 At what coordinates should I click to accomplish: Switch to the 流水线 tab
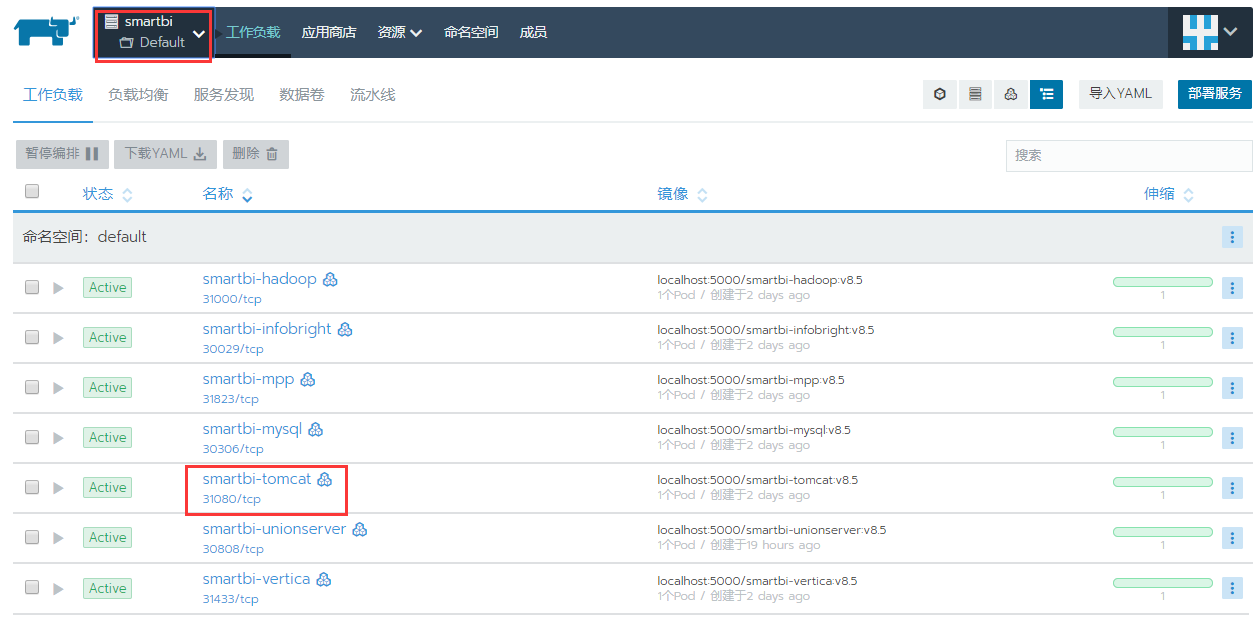(x=373, y=95)
